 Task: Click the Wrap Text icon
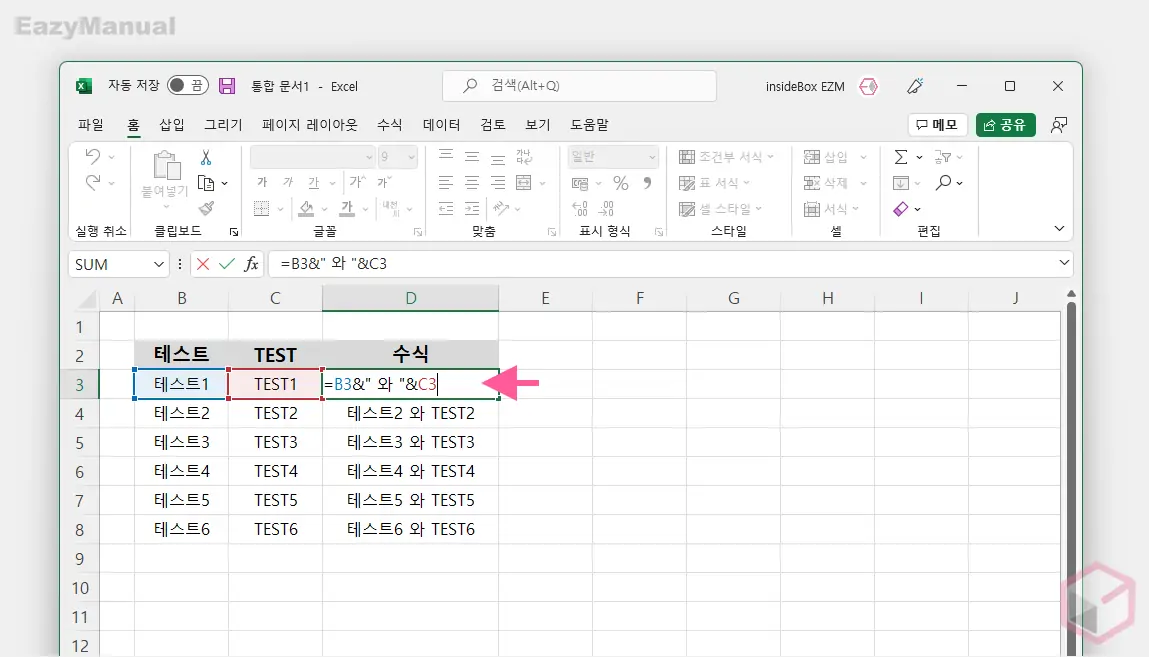523,157
